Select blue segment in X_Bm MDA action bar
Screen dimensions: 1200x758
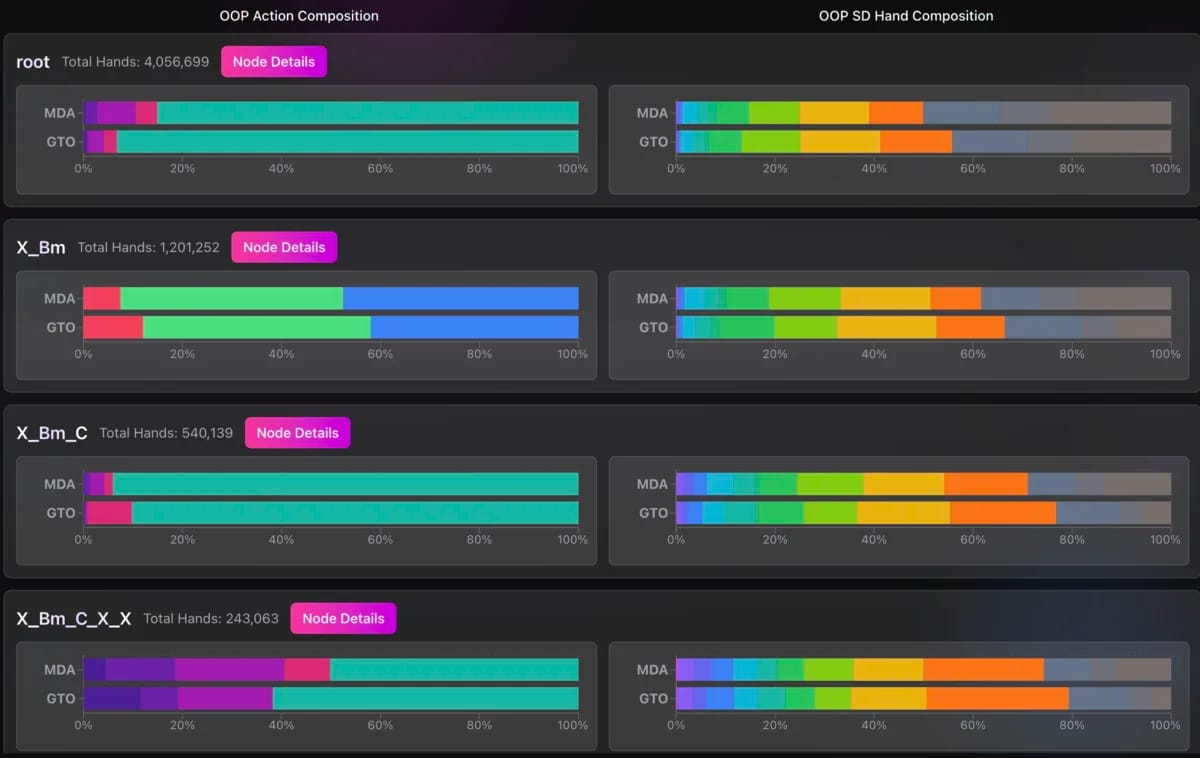(460, 298)
